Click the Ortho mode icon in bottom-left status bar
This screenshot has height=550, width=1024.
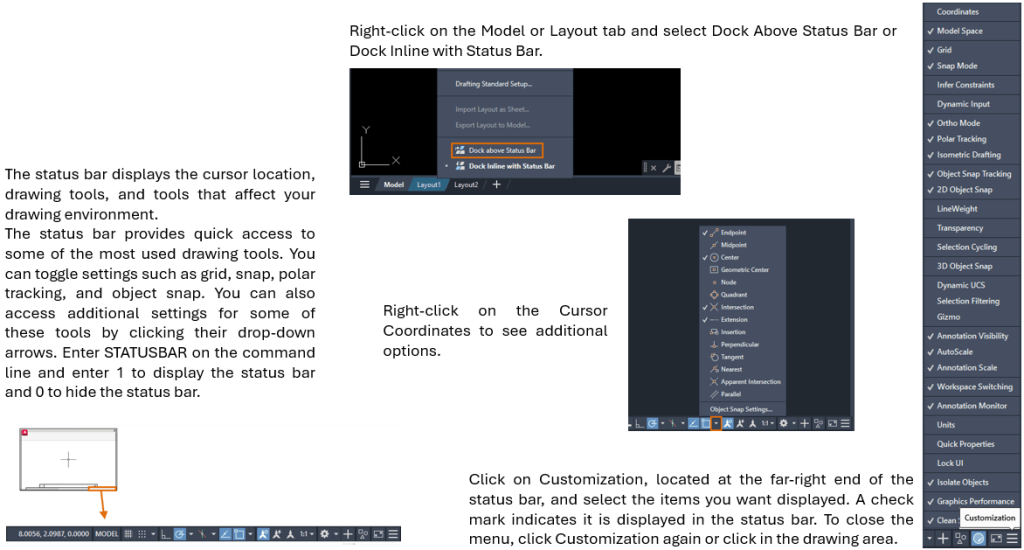(166, 534)
